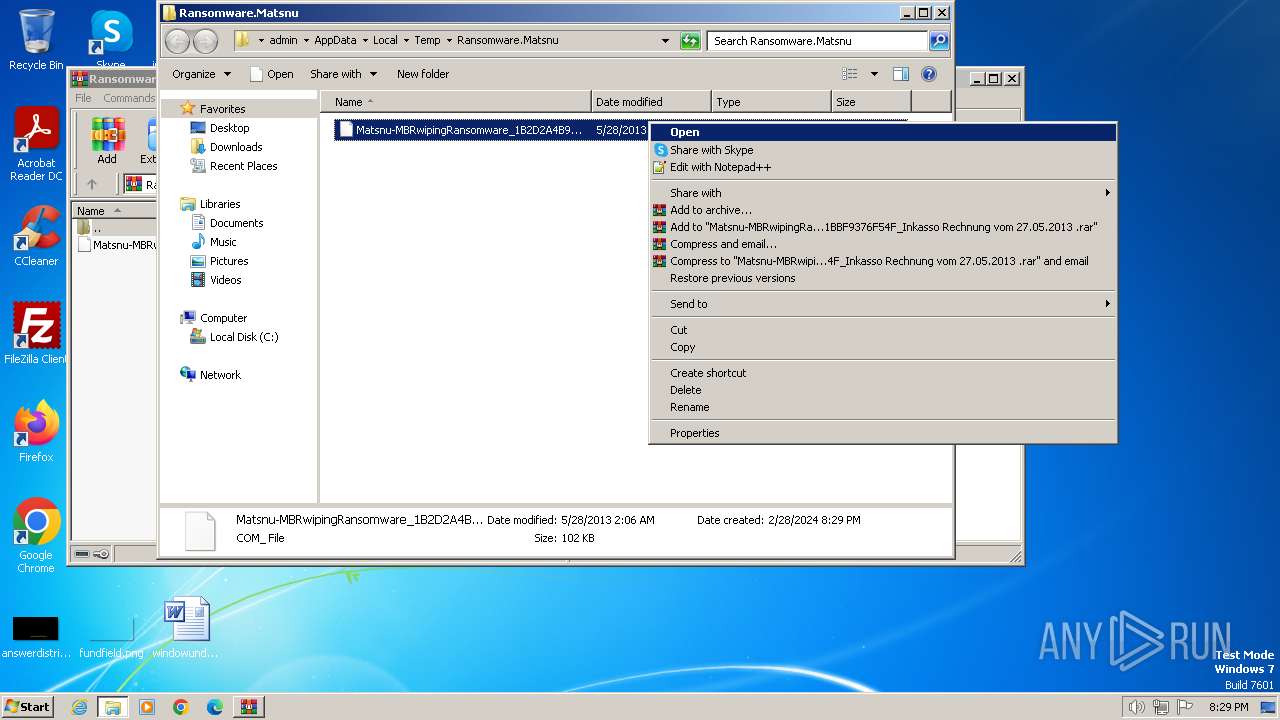Choose Rename from context menu
The width and height of the screenshot is (1280, 720).
pos(883,407)
